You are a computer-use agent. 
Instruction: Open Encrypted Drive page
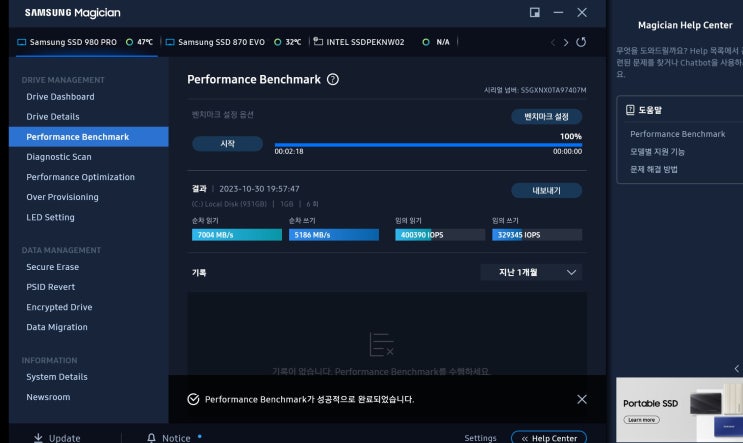59,307
